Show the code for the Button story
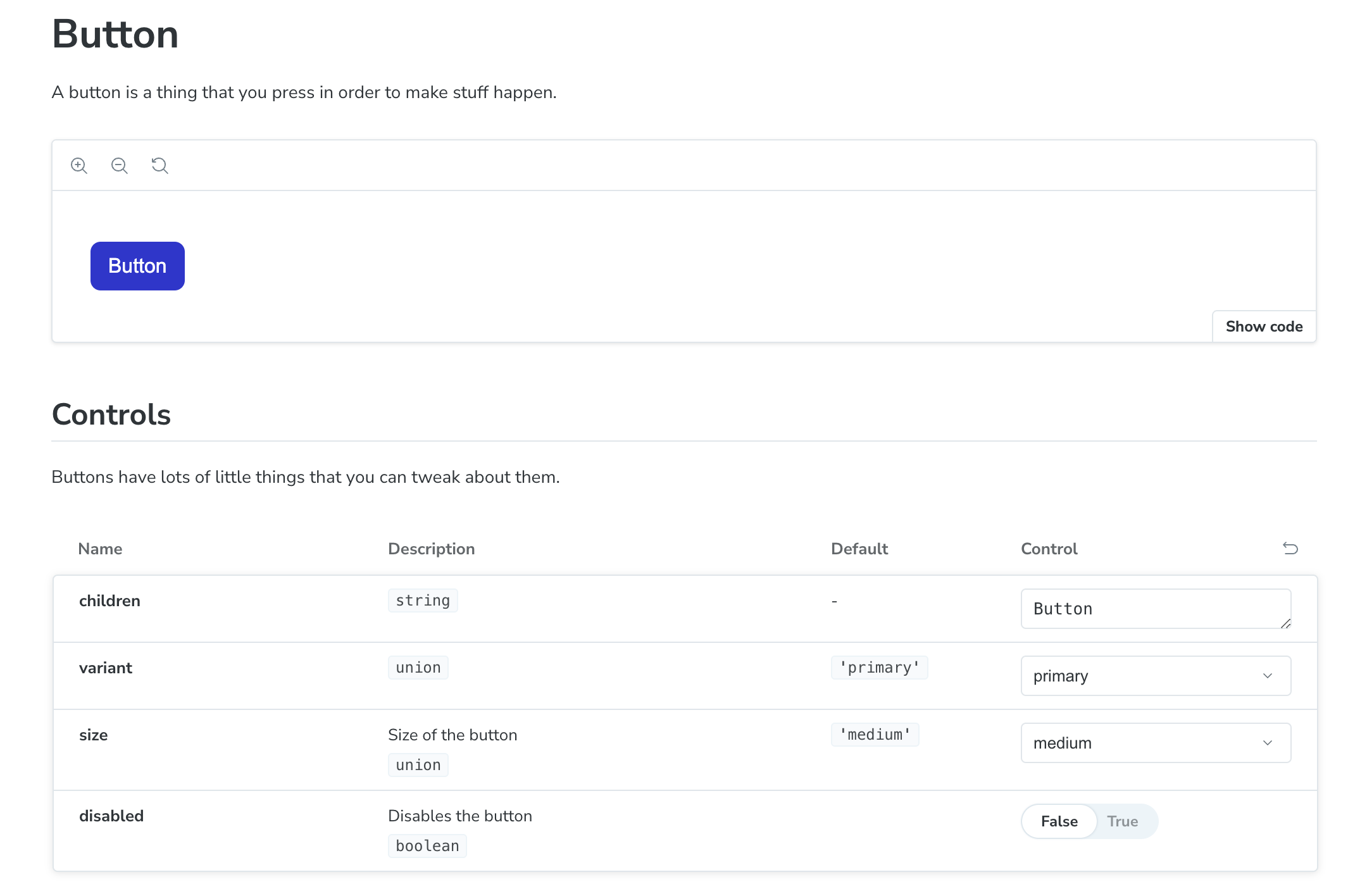 pyautogui.click(x=1264, y=326)
